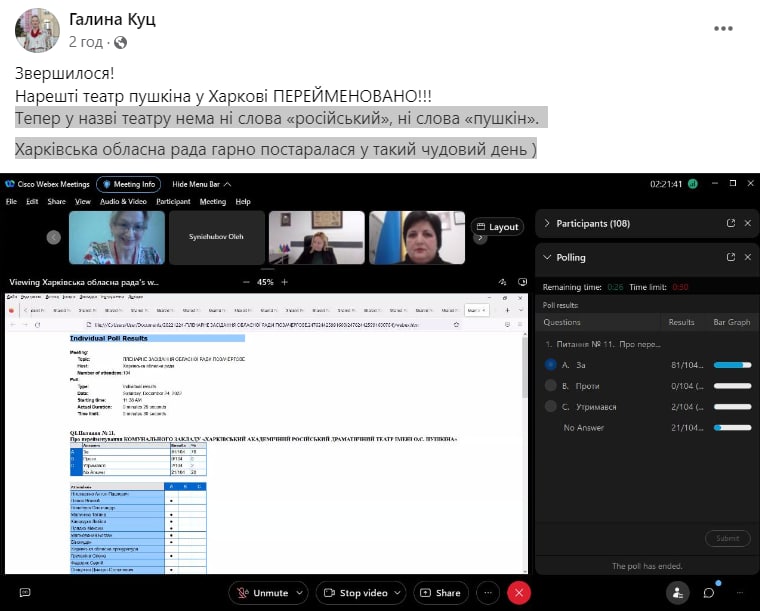This screenshot has width=760, height=611.
Task: Open more options ellipsis in meeting controls
Action: click(x=487, y=593)
